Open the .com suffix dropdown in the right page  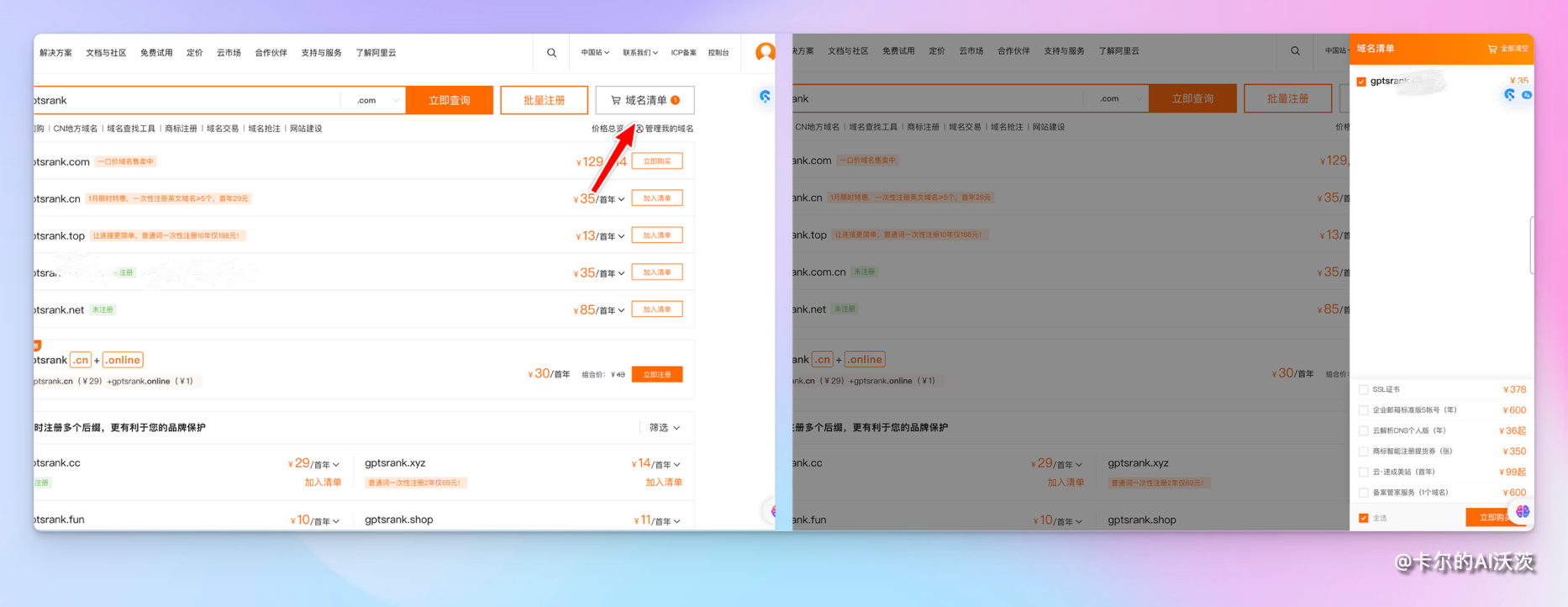point(1117,98)
